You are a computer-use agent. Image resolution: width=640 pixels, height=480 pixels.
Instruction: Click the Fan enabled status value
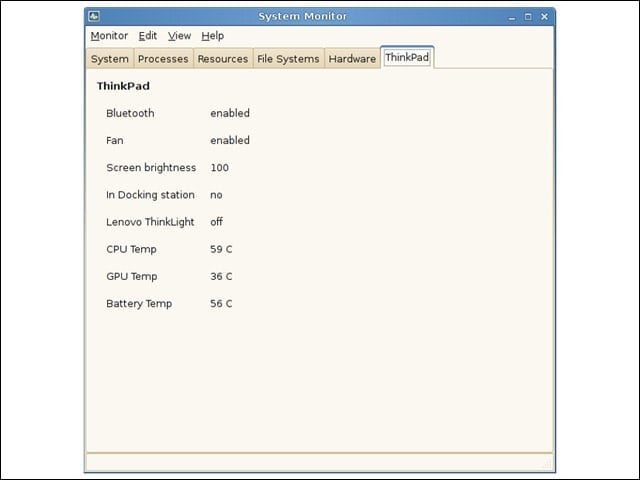pos(230,140)
